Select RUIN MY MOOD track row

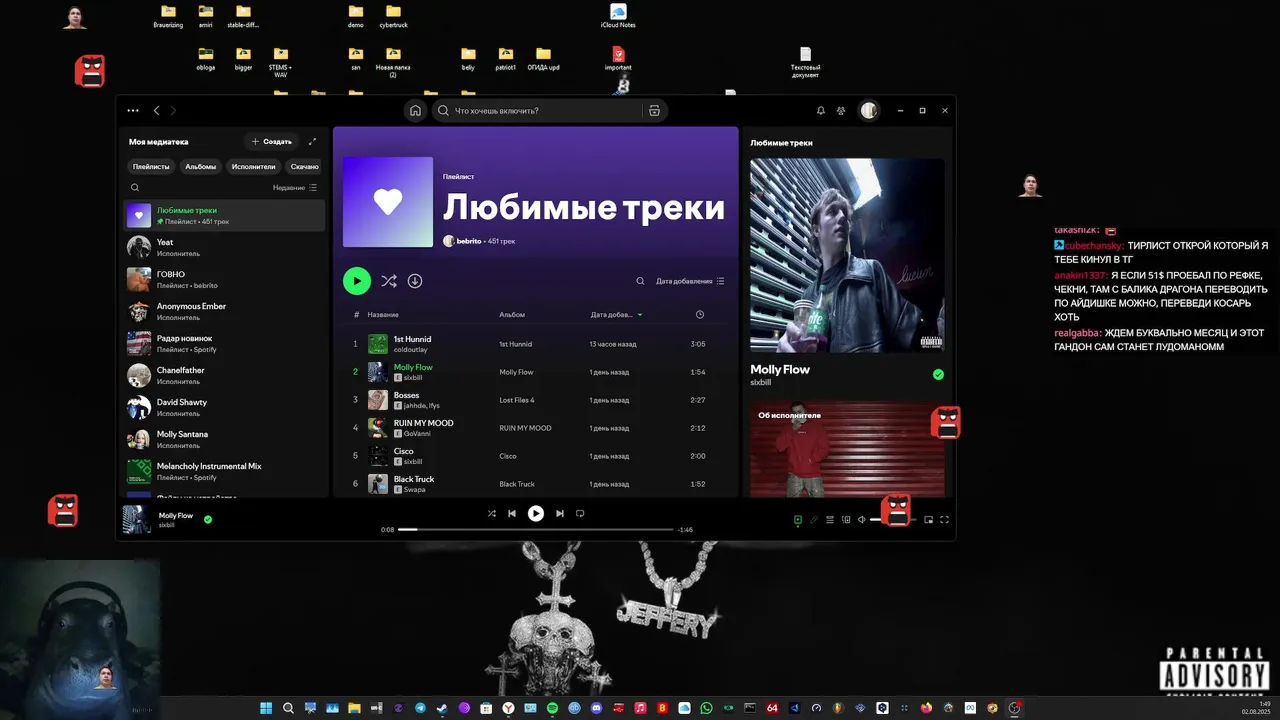pos(536,428)
